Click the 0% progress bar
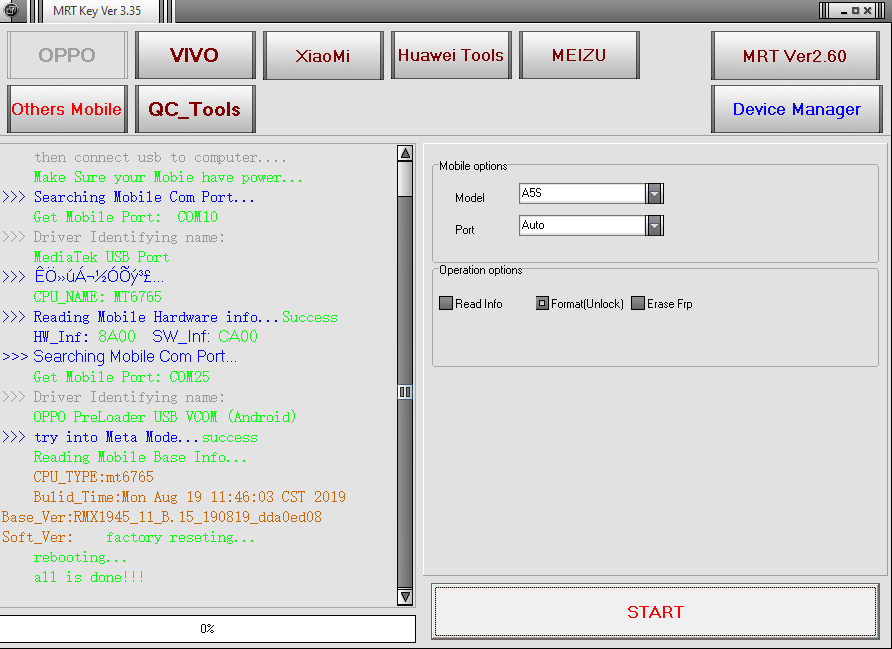 point(208,629)
